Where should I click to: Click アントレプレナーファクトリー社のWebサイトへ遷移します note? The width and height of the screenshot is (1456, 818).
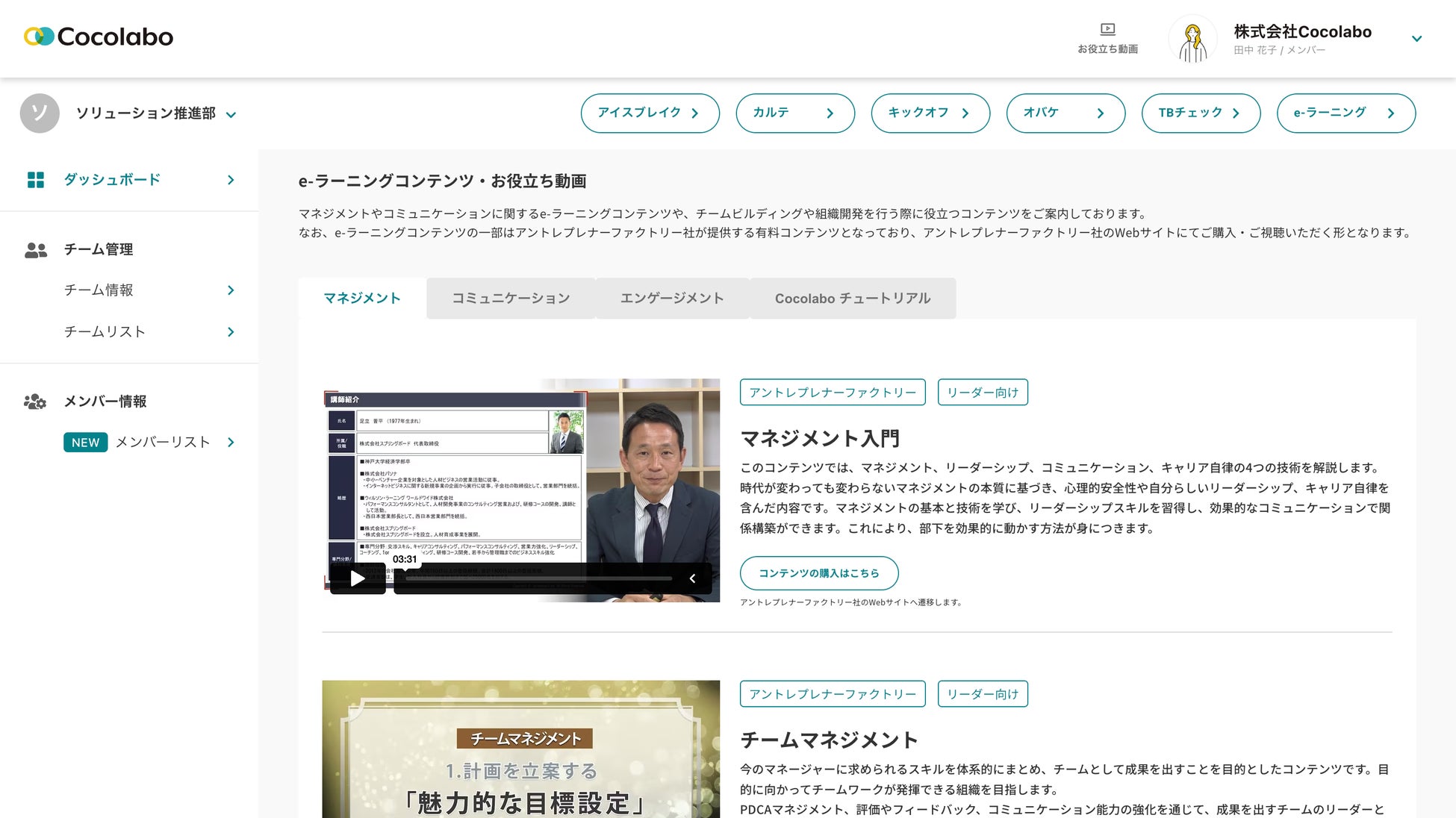pyautogui.click(x=850, y=602)
